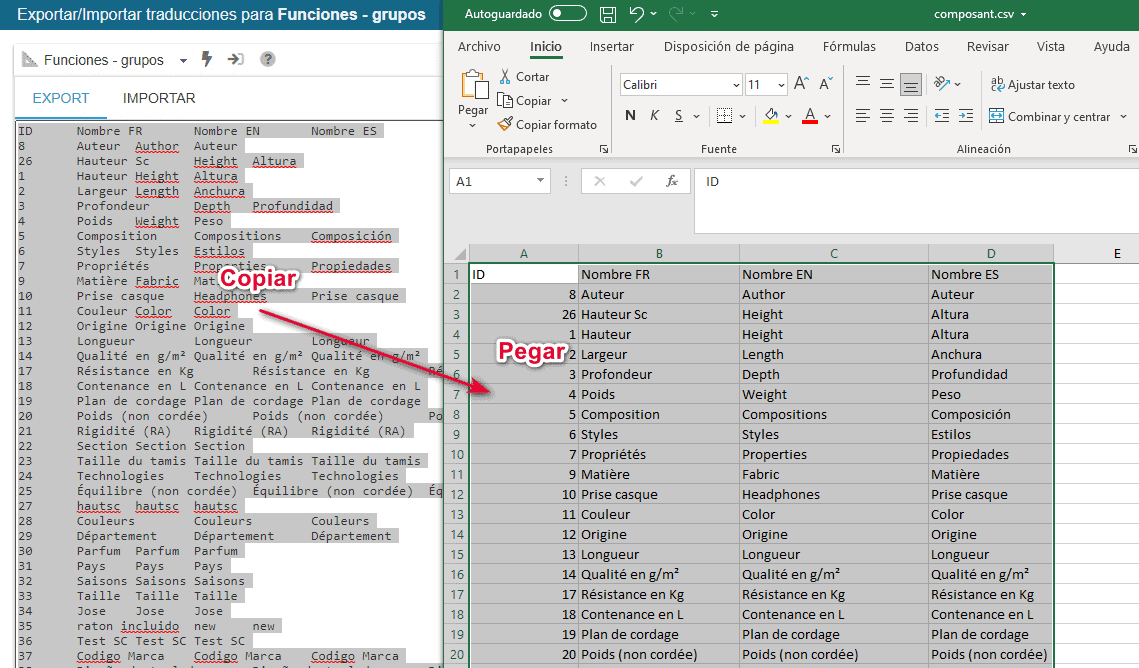Viewport: 1139px width, 668px height.
Task: Click the Copiar formato paintbrush
Action: [x=505, y=125]
